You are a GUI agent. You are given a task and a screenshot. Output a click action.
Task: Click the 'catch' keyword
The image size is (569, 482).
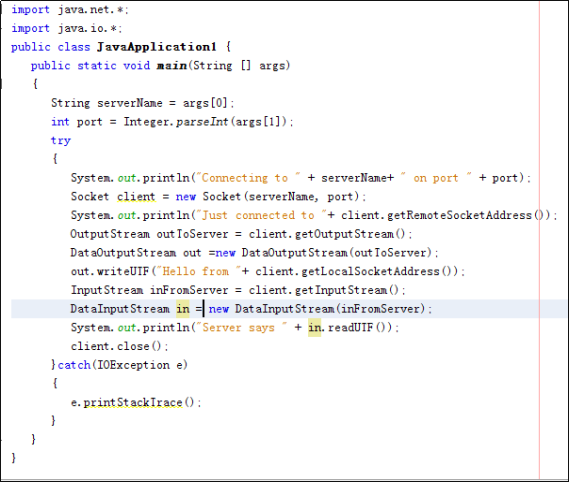pyautogui.click(x=74, y=365)
